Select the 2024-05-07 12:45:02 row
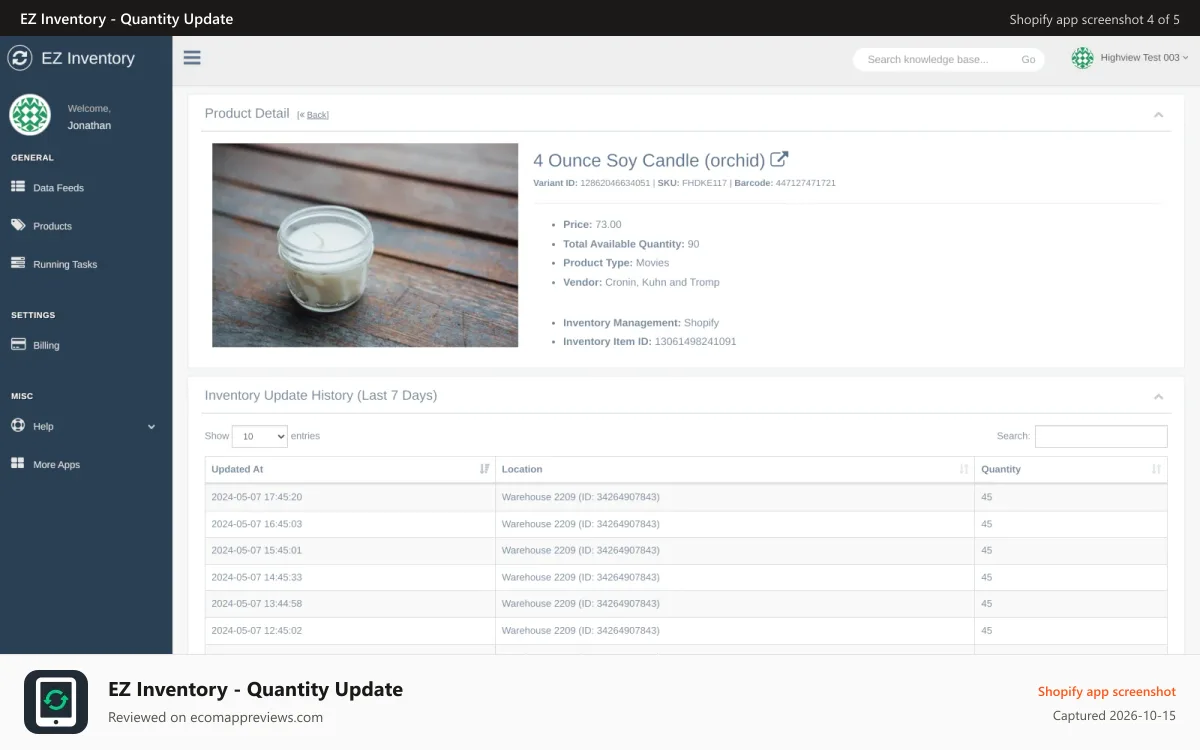1200x750 pixels. pos(686,631)
